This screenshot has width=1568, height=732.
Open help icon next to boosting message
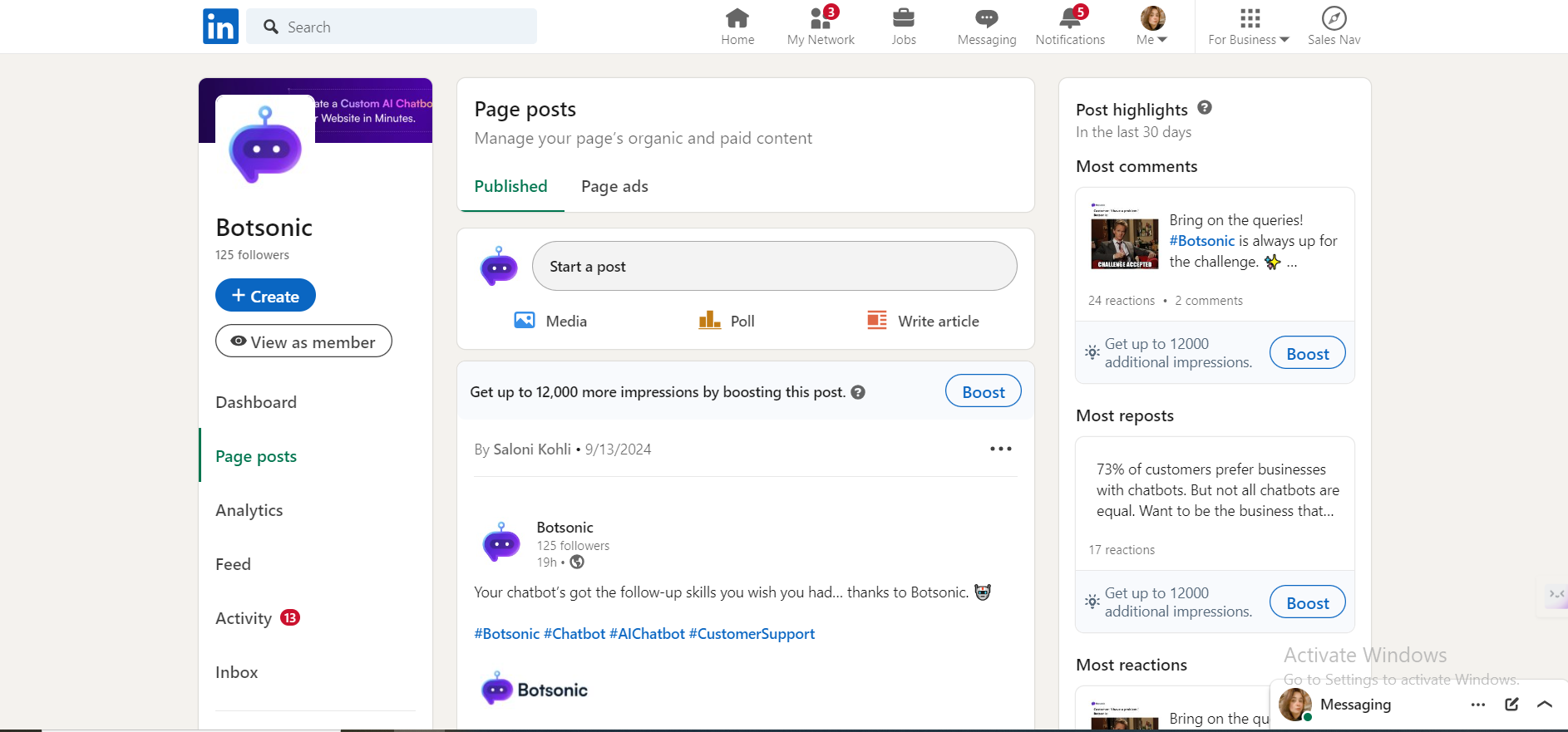click(858, 392)
